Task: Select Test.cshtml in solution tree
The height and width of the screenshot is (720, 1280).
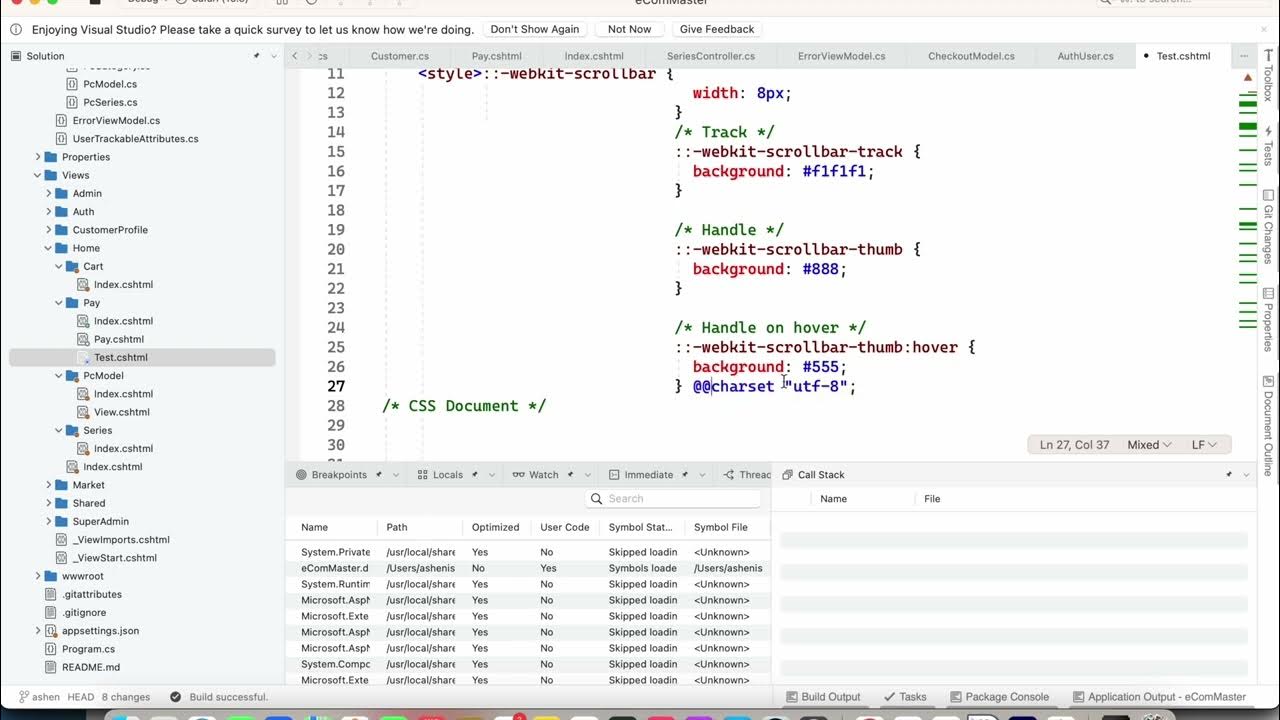Action: coord(120,357)
